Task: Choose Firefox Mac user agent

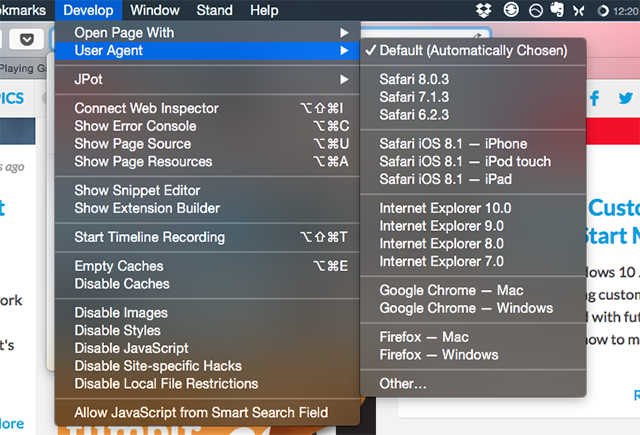Action: (473, 337)
